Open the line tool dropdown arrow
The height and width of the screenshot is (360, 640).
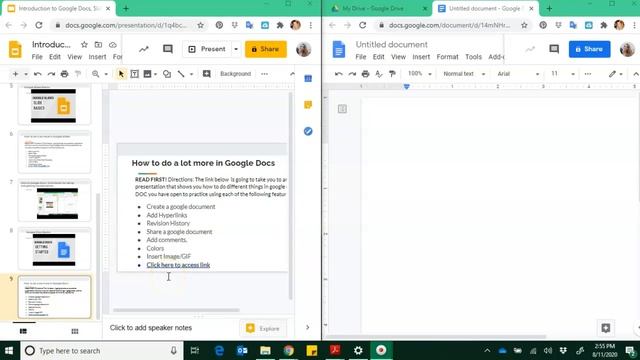191,74
